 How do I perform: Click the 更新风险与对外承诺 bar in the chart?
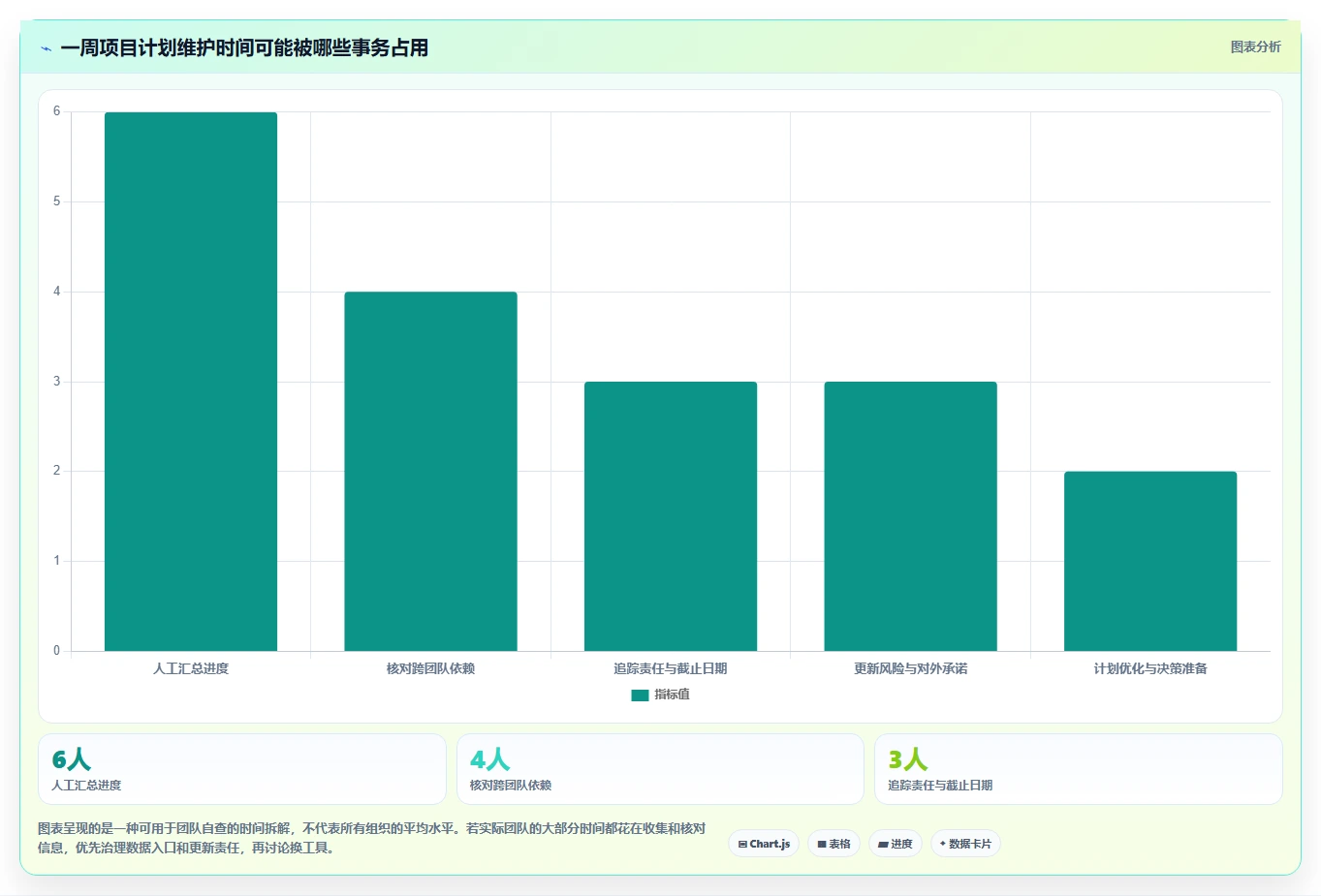pos(910,516)
